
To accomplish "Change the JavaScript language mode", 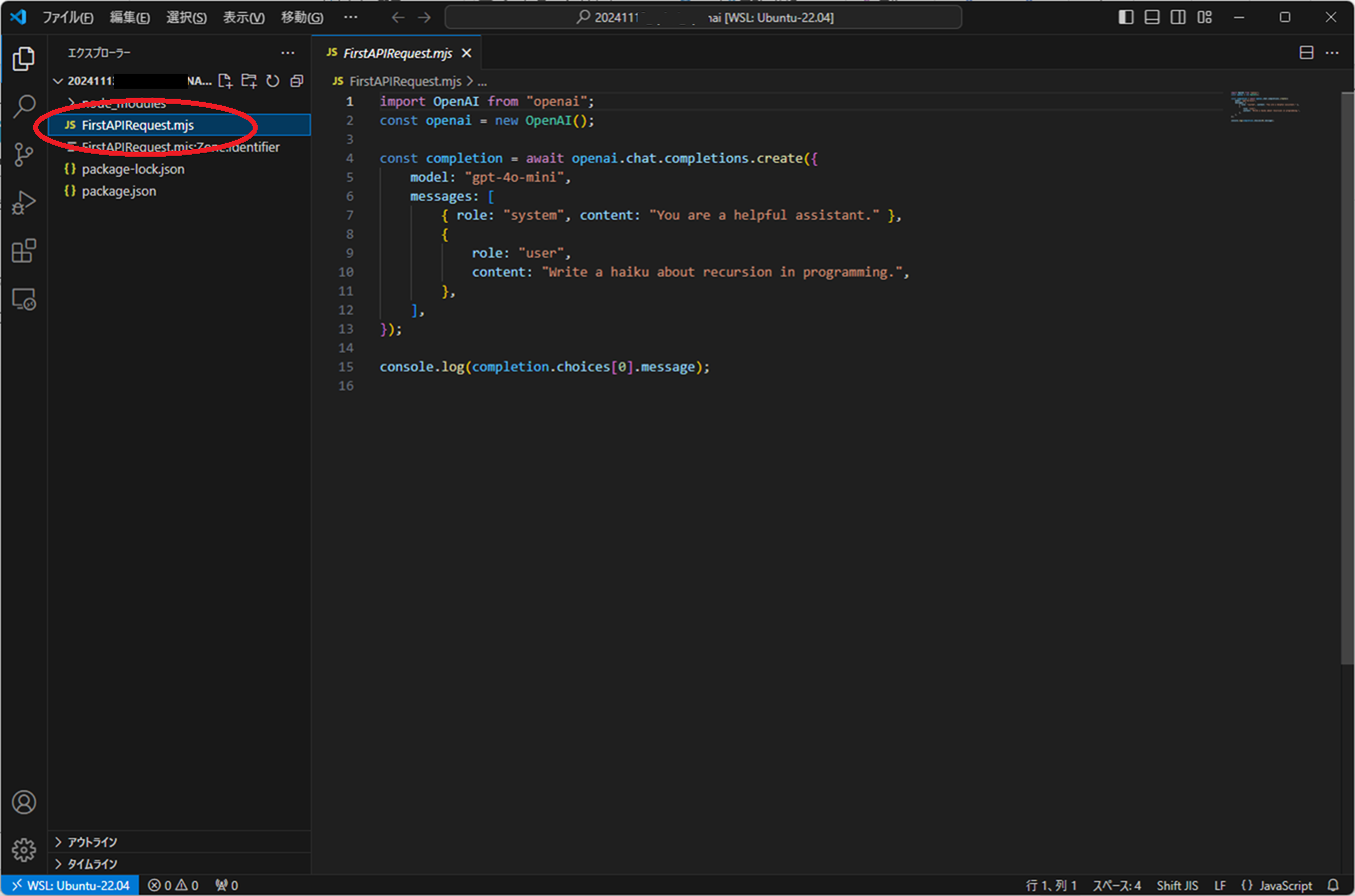I will pyautogui.click(x=1285, y=885).
